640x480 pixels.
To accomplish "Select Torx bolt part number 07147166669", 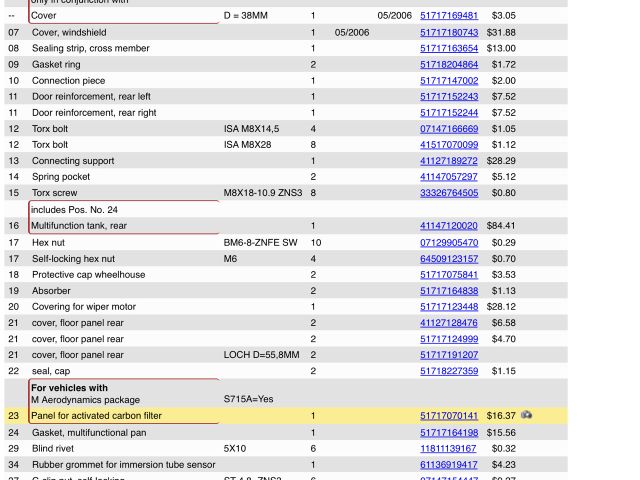I will 448,129.
